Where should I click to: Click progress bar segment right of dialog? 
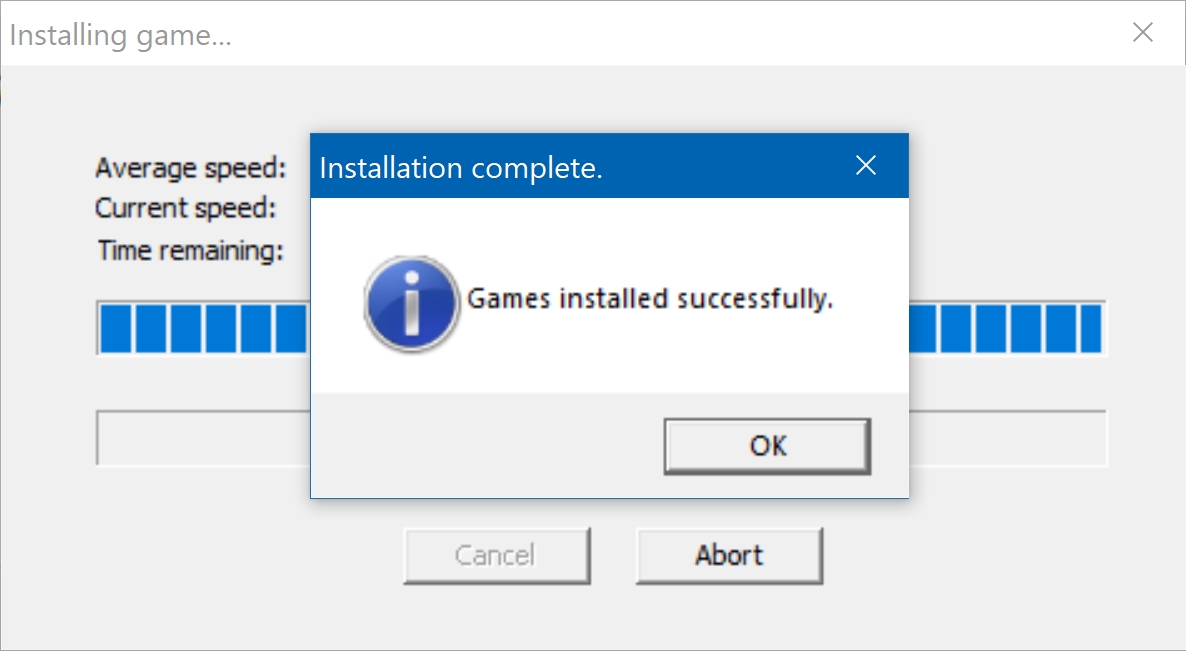[1007, 328]
